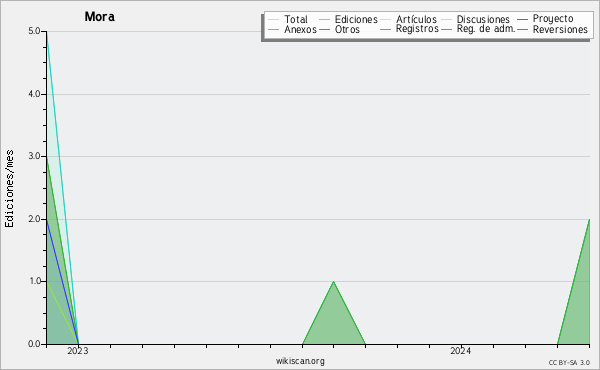The height and width of the screenshot is (370, 600).
Task: Click the Ediciones/mes axis label
Action: pos(9,189)
